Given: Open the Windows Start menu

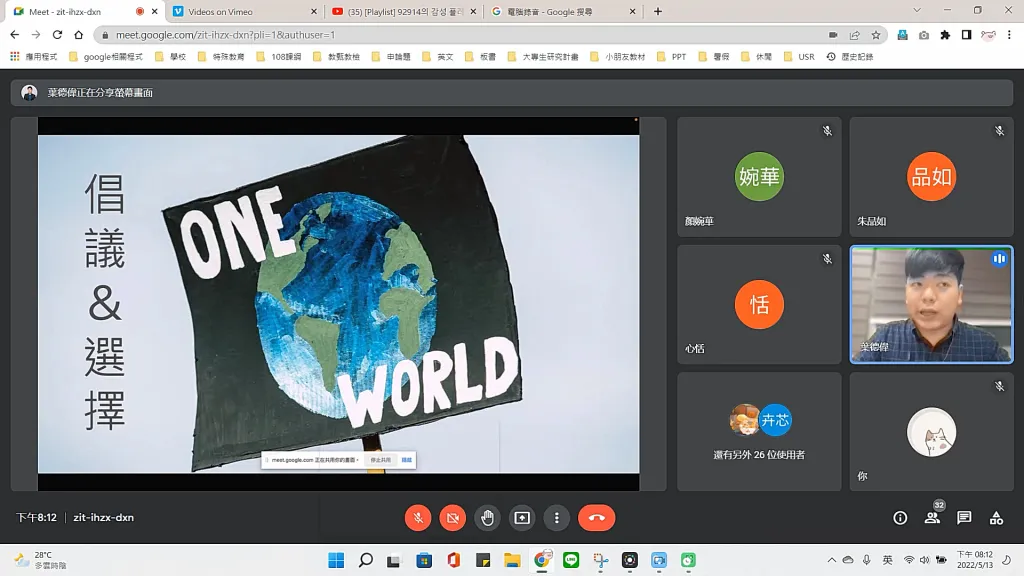Looking at the screenshot, I should (x=336, y=560).
